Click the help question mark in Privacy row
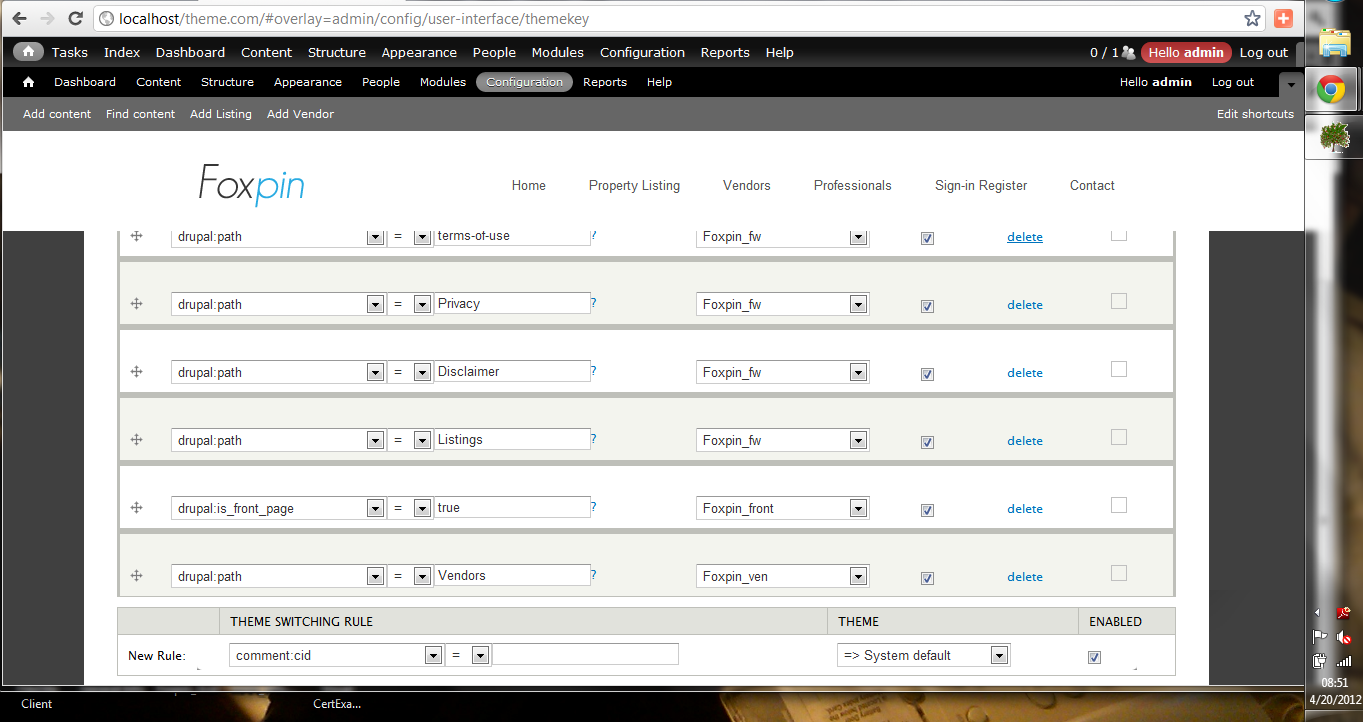Viewport: 1363px width, 722px height. click(593, 302)
